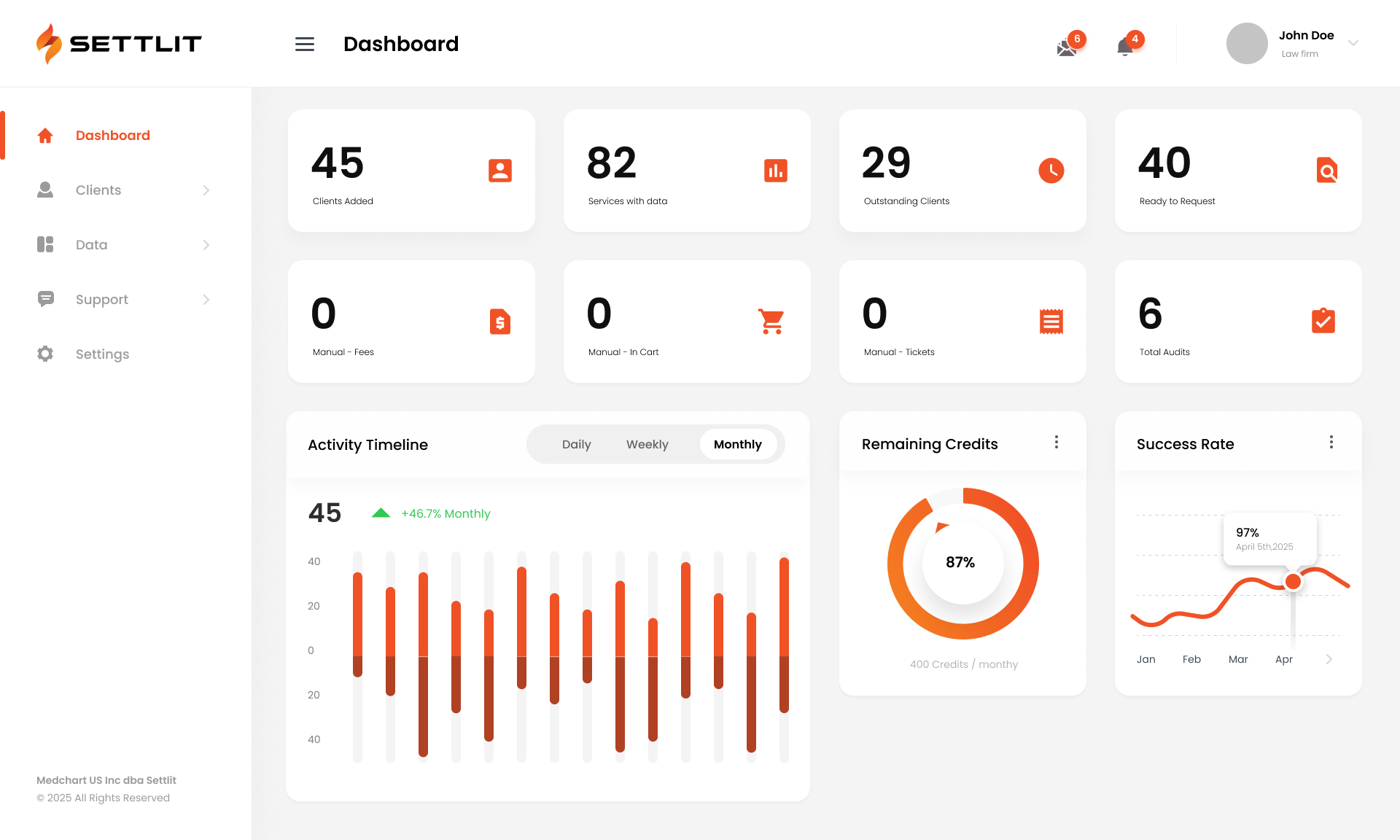The width and height of the screenshot is (1400, 840).
Task: Toggle the hamburger menu beside Dashboard title
Action: [305, 44]
